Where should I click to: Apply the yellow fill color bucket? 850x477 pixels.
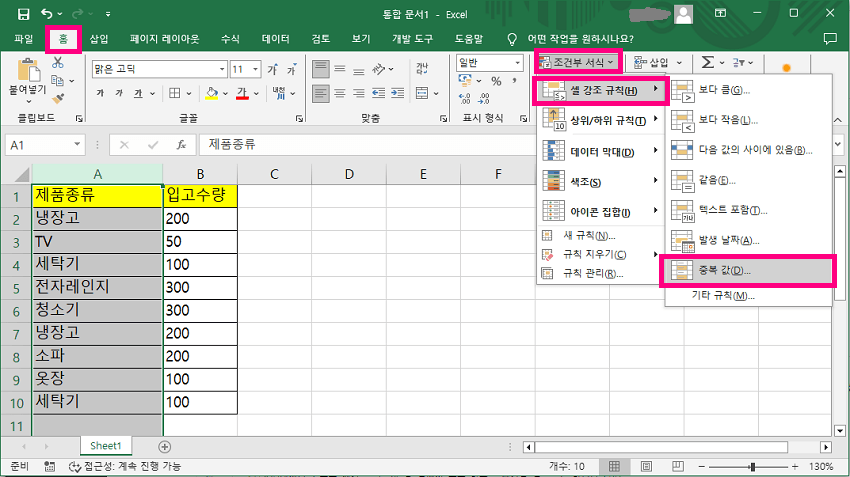click(212, 93)
